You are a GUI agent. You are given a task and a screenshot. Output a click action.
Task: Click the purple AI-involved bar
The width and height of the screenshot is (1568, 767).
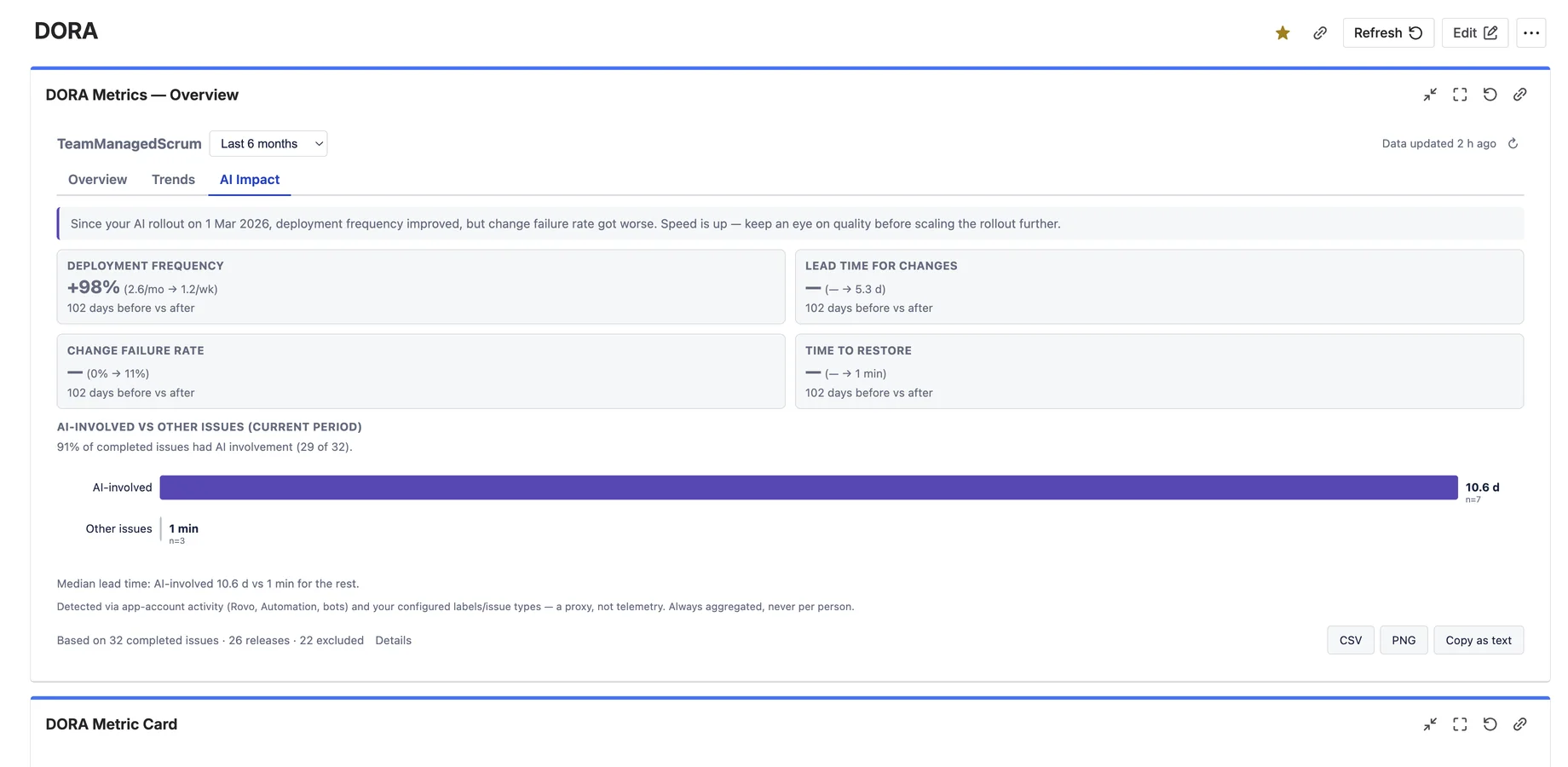[809, 487]
